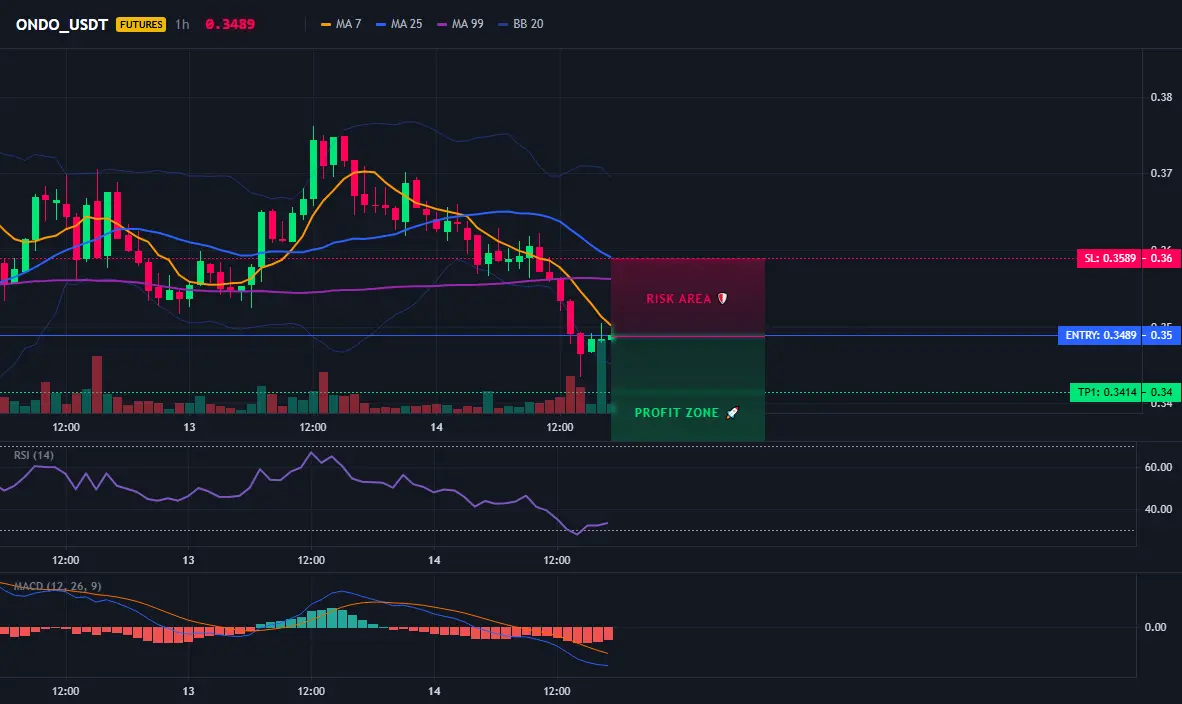This screenshot has height=704, width=1182.
Task: Click the green 0.34 tag on the price axis
Action: 1161,392
